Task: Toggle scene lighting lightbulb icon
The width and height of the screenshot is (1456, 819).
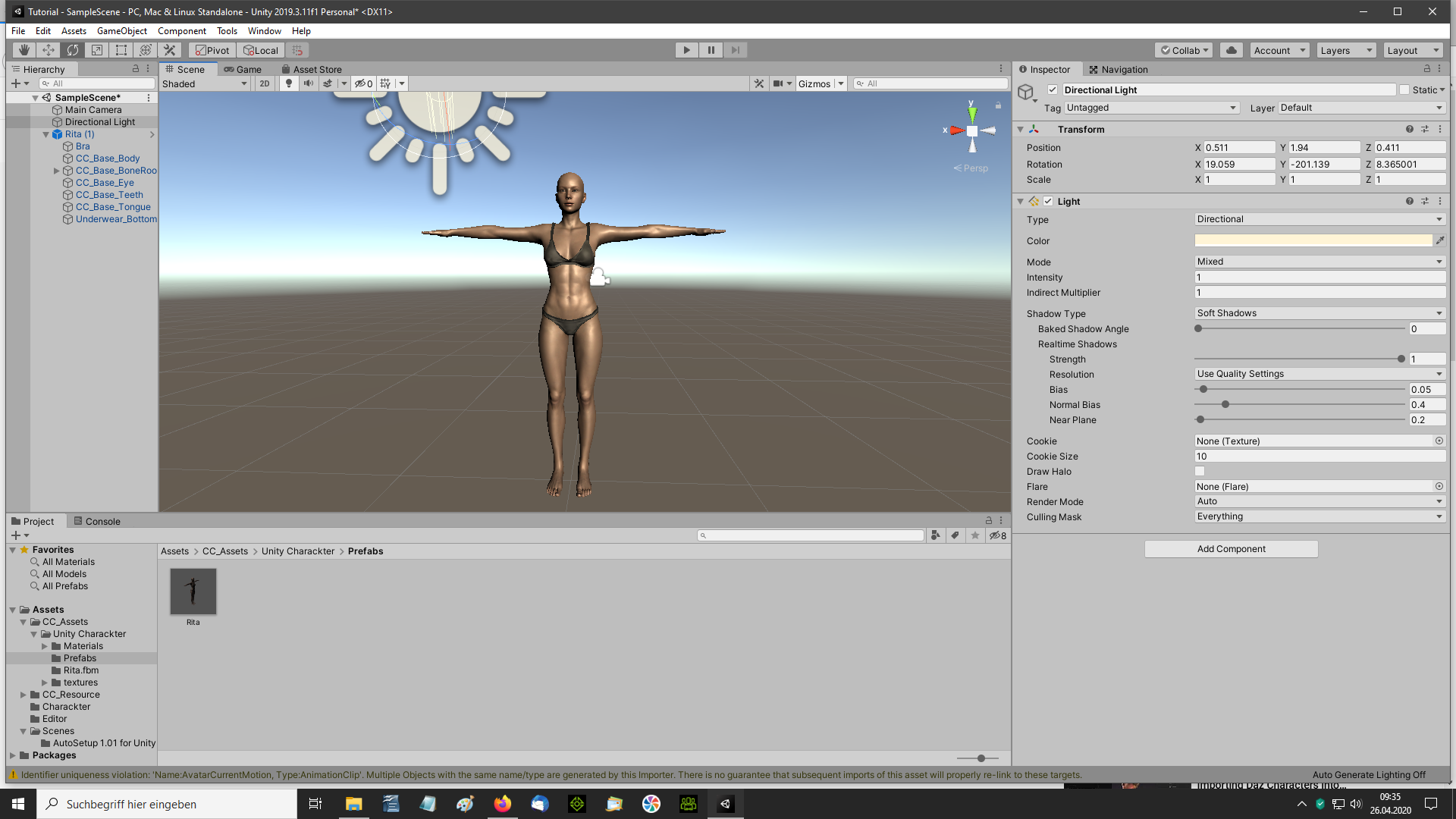Action: click(x=289, y=83)
